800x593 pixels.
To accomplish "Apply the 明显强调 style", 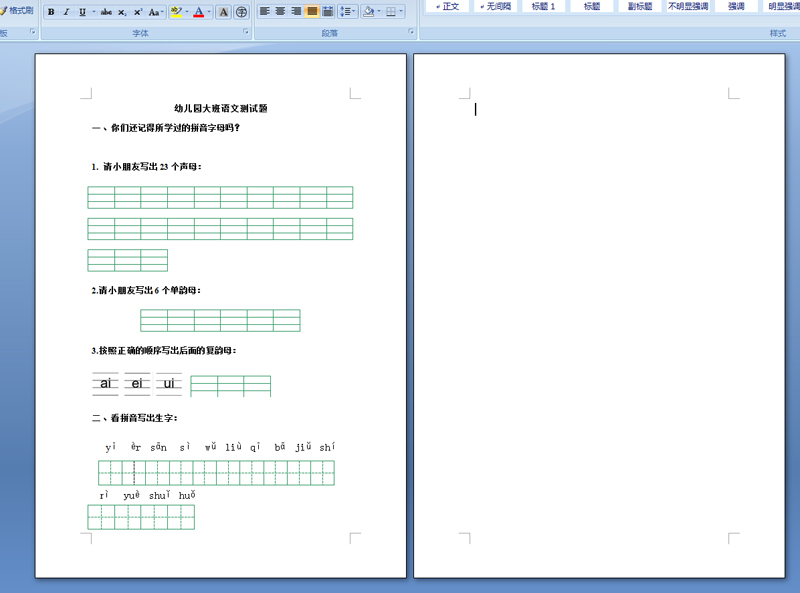I will coord(783,7).
